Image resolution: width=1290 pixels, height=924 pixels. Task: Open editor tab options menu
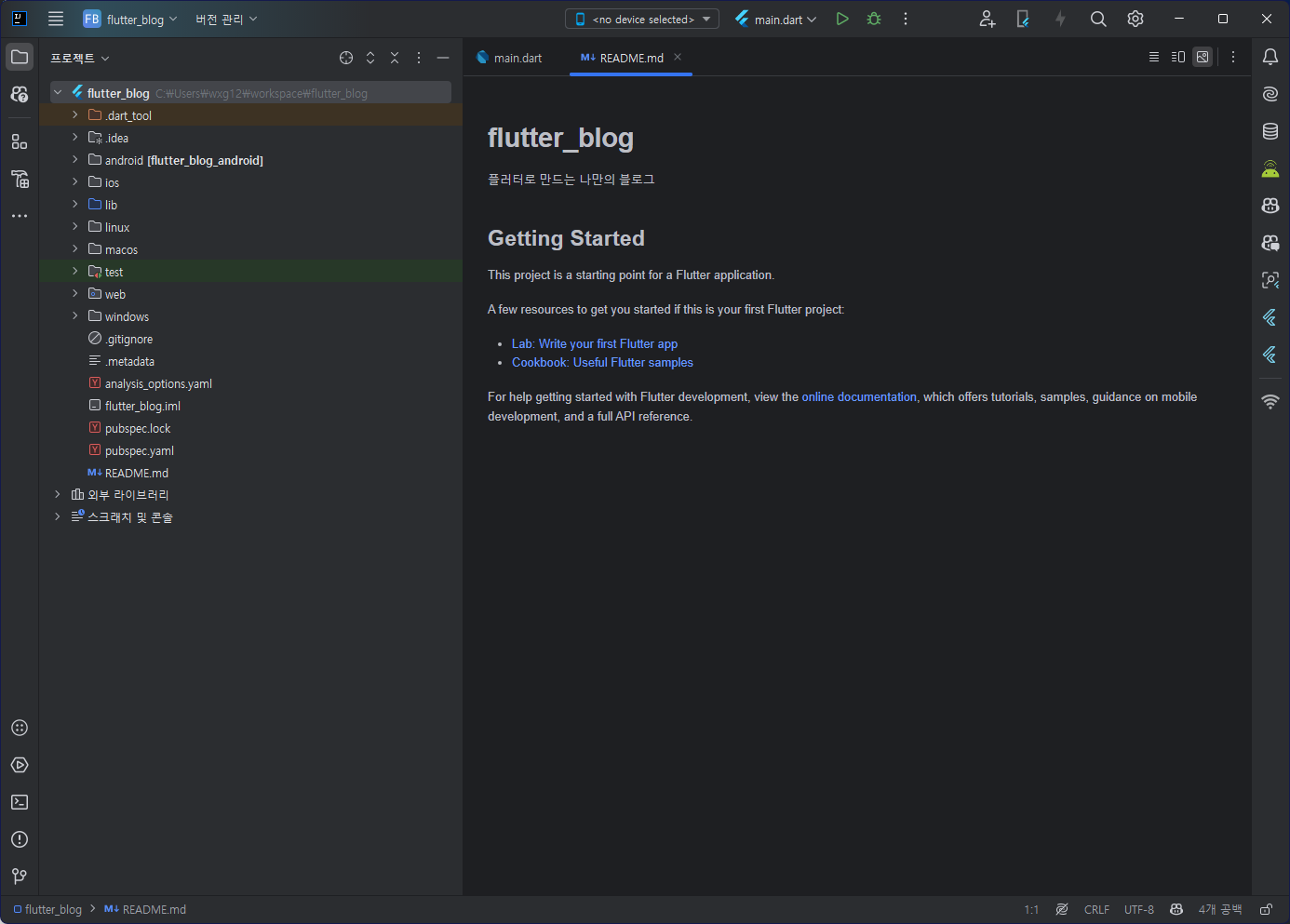[x=1233, y=57]
